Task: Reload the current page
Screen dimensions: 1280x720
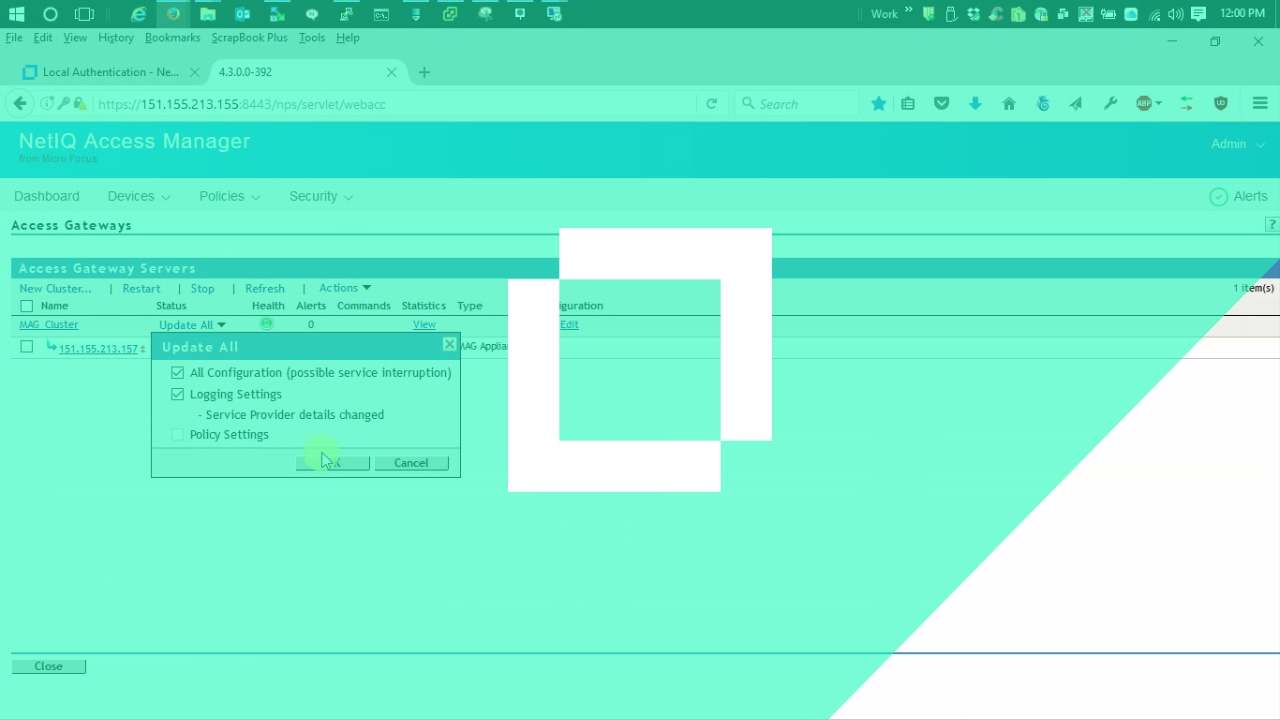Action: click(x=711, y=103)
